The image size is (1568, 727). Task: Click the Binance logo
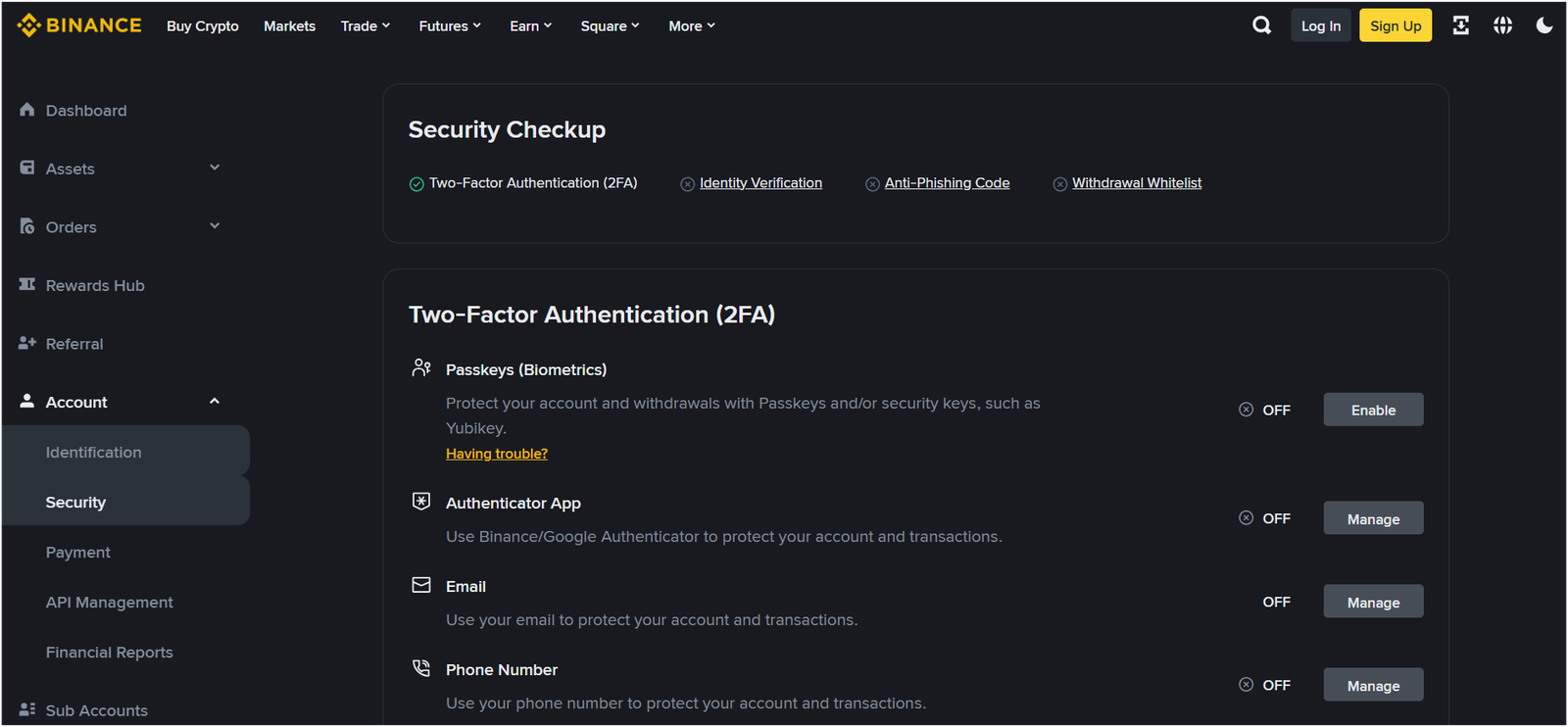[79, 25]
